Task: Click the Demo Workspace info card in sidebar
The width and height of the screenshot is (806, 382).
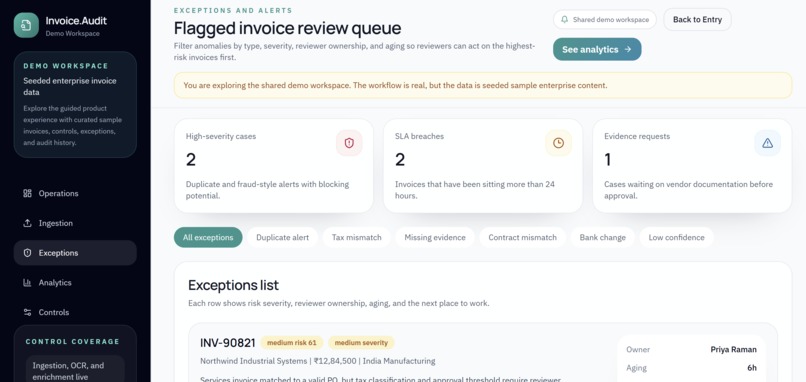Action: pos(75,104)
